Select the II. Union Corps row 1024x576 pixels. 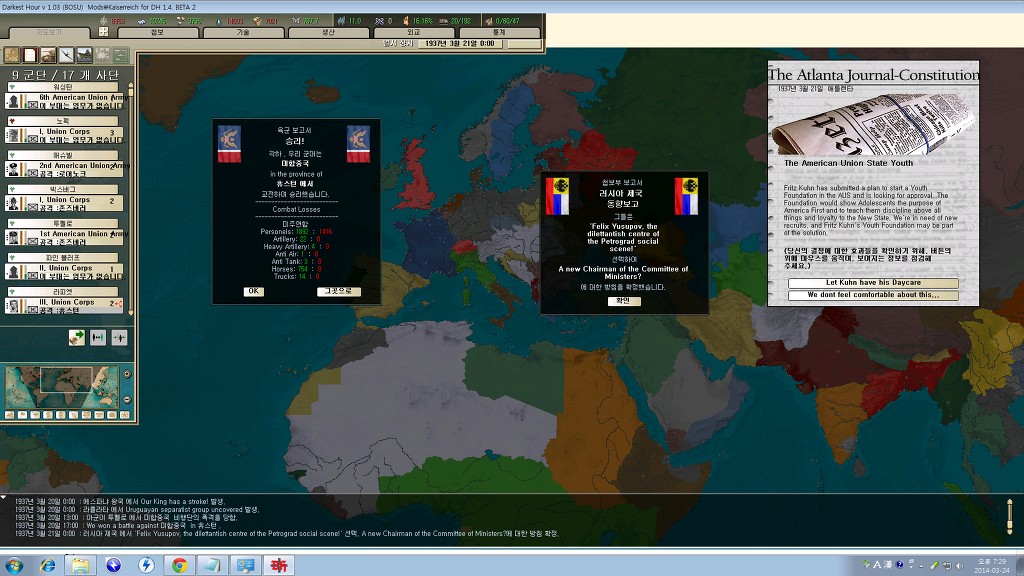pyautogui.click(x=64, y=272)
